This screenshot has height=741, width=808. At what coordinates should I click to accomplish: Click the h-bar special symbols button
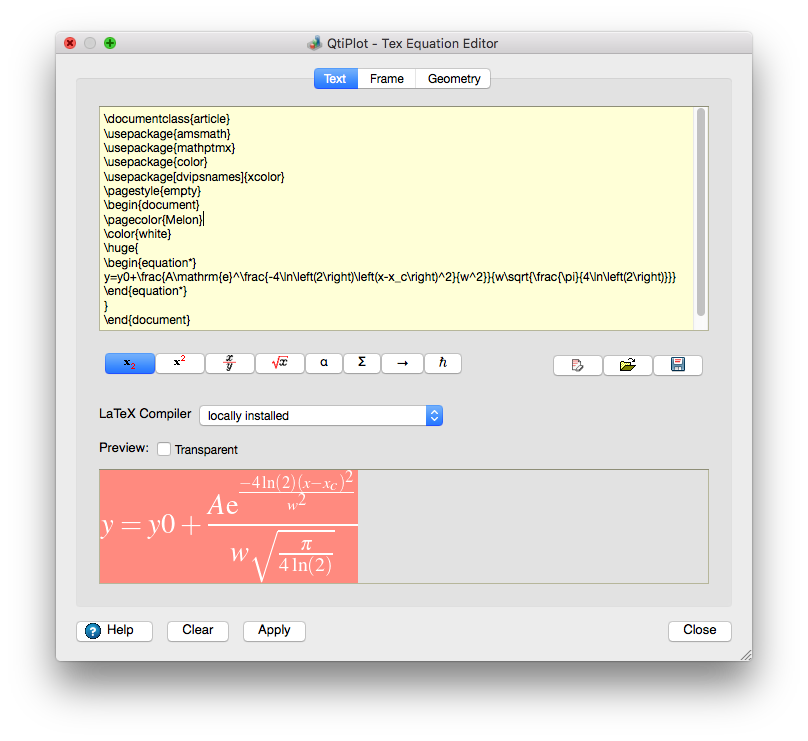(x=442, y=363)
